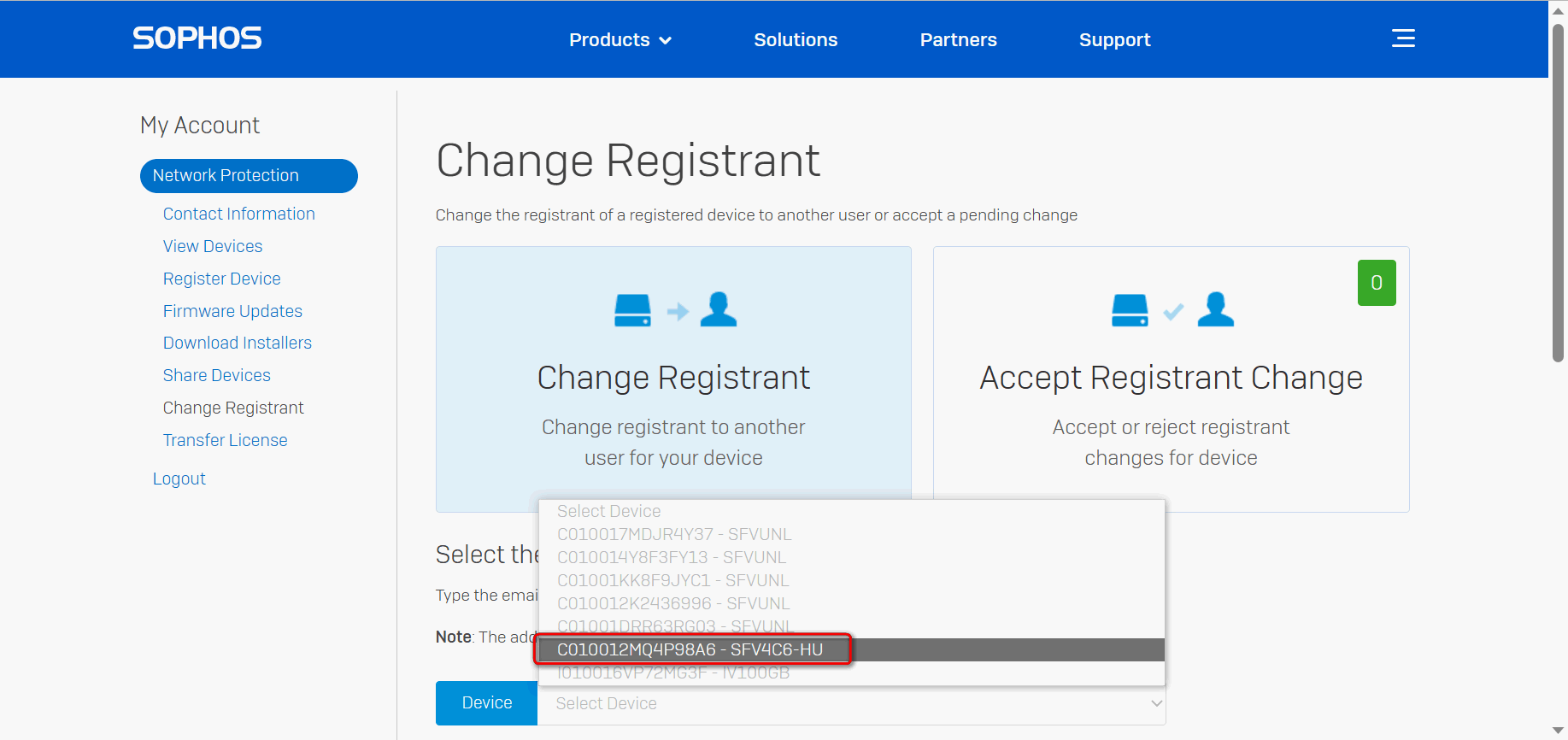Select the Accept Registrant Change card
The height and width of the screenshot is (740, 1568).
click(1171, 379)
